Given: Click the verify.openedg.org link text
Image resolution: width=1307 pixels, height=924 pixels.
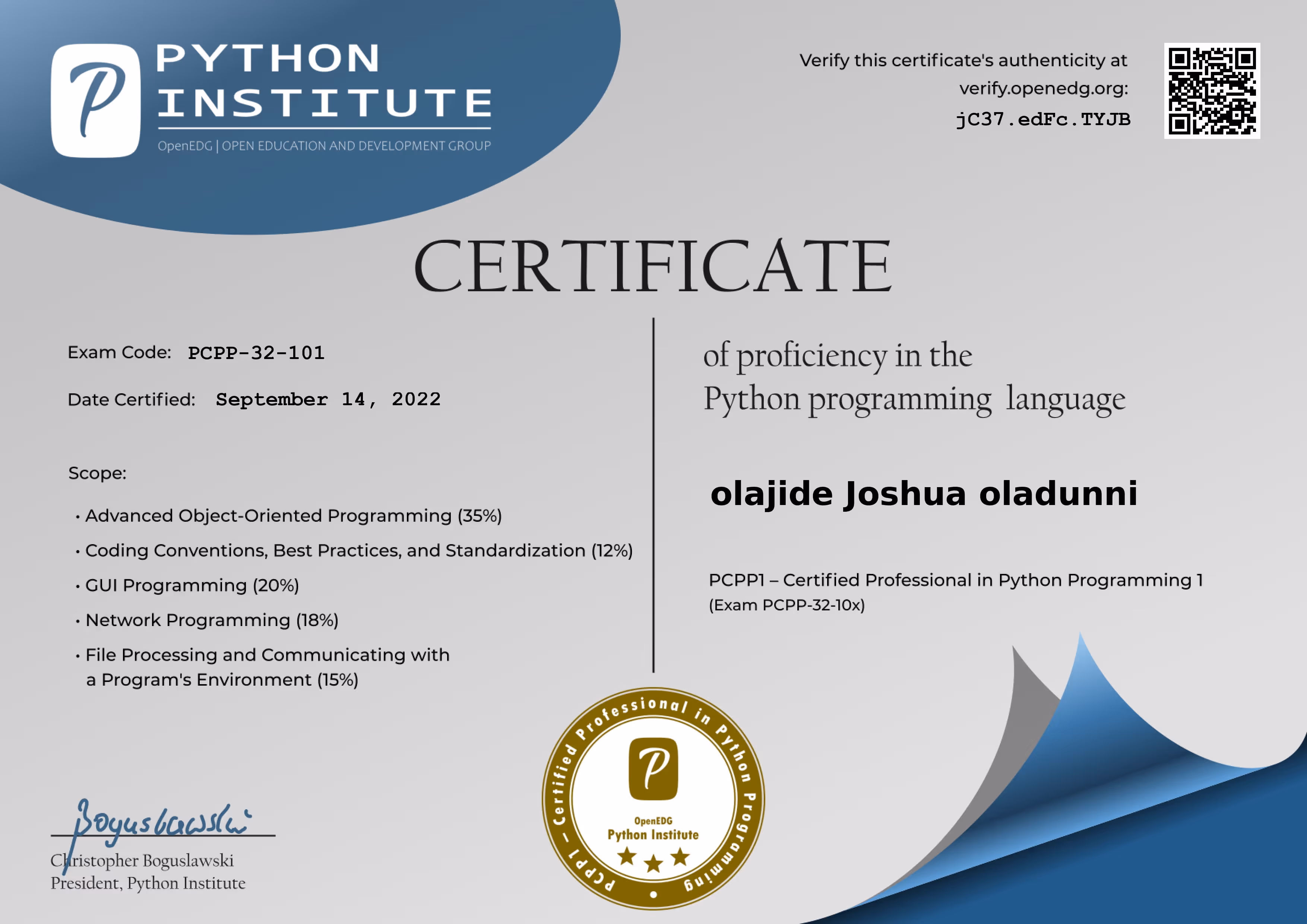Looking at the screenshot, I should [x=1043, y=89].
